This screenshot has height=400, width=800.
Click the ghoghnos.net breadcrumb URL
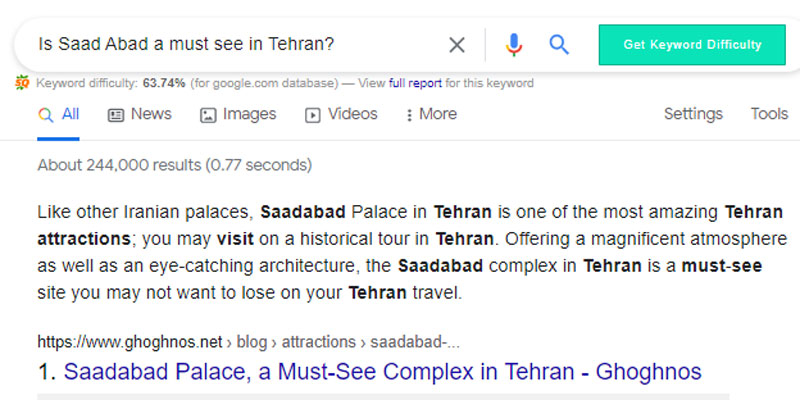tap(248, 342)
